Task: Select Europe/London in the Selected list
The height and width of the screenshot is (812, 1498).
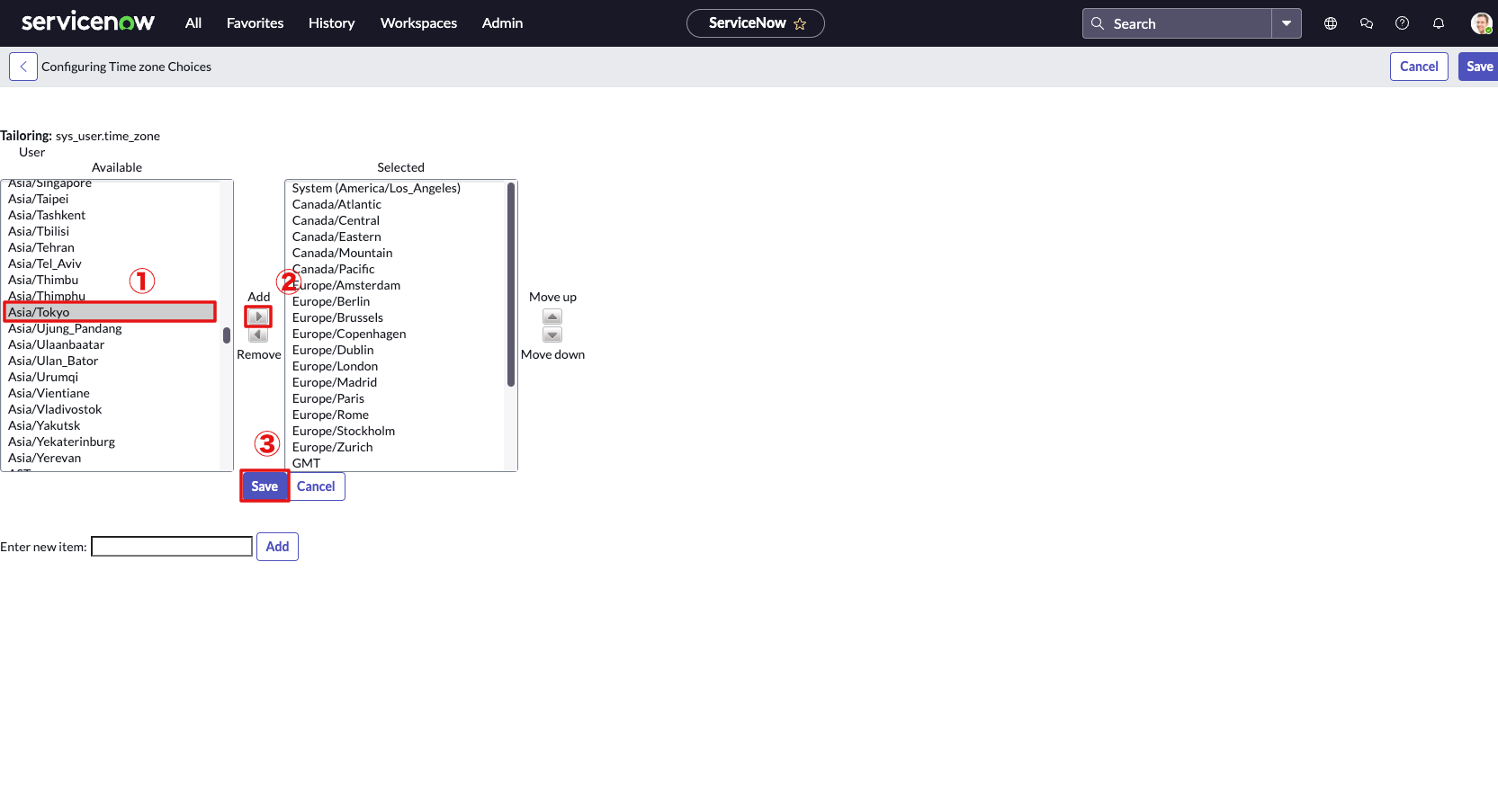Action: point(335,366)
